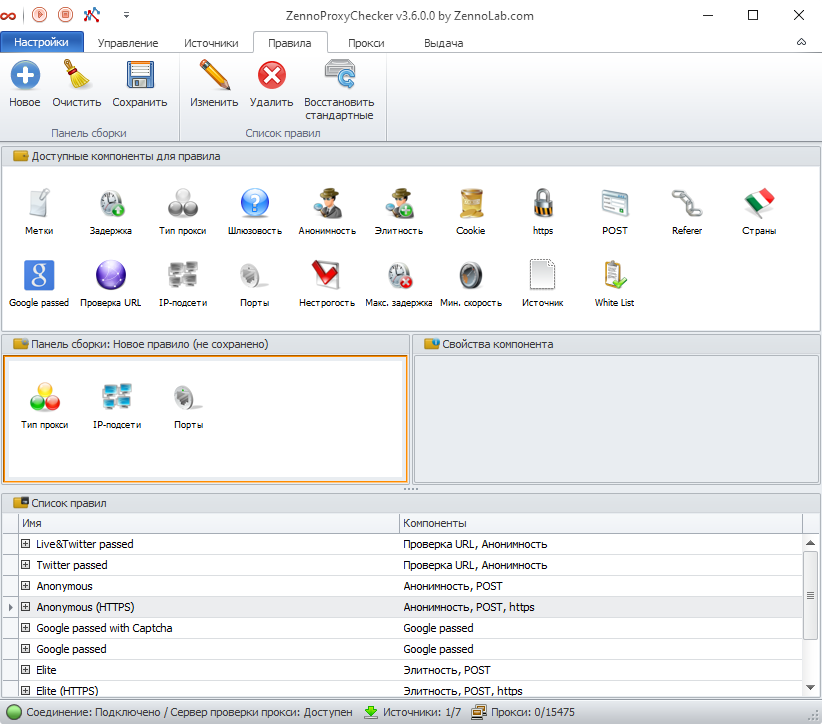The height and width of the screenshot is (724, 822).
Task: Select the Мин. скорость component icon
Action: pyautogui.click(x=470, y=276)
